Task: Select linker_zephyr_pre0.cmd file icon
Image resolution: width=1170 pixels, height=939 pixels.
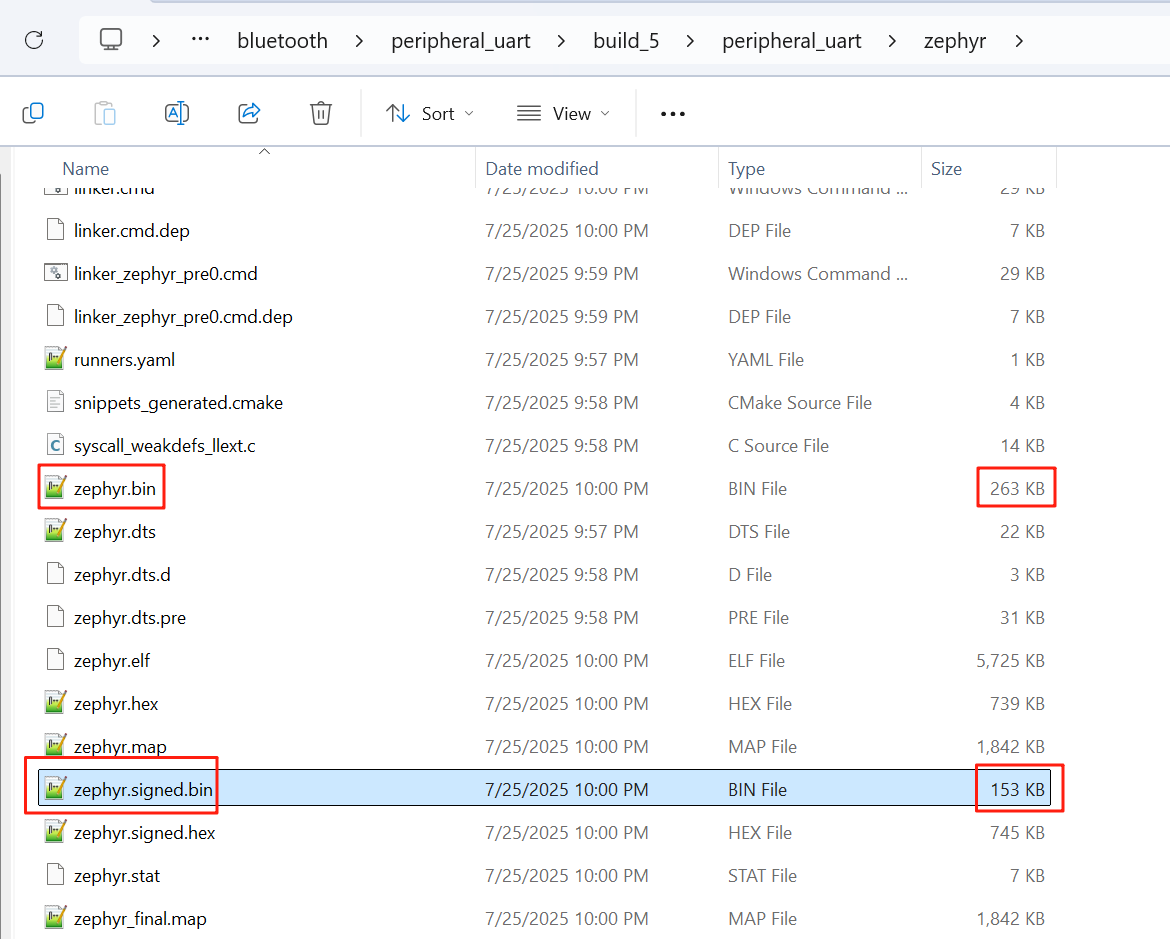Action: (55, 273)
